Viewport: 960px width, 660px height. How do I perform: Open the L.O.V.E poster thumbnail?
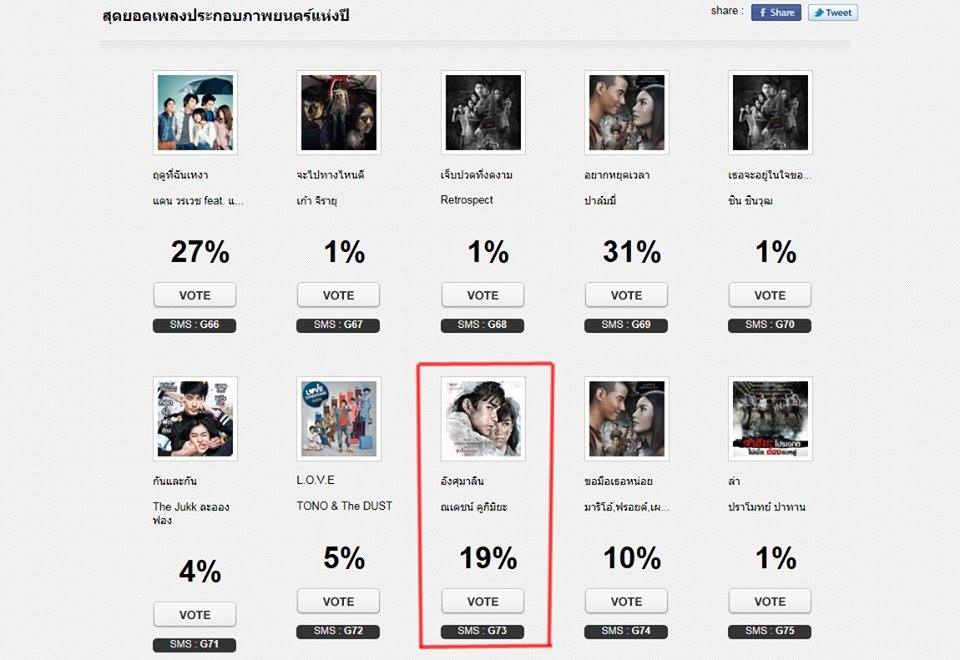(339, 419)
